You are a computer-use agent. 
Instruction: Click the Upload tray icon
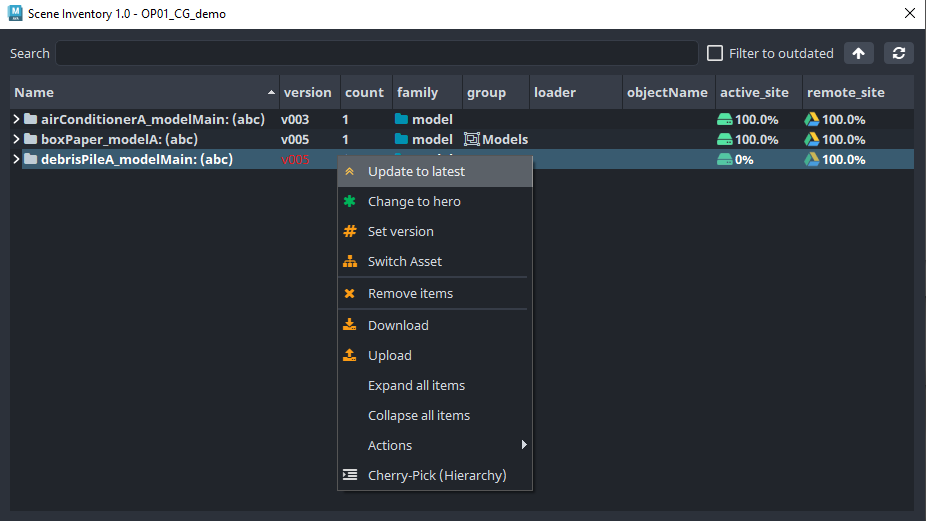pos(350,354)
